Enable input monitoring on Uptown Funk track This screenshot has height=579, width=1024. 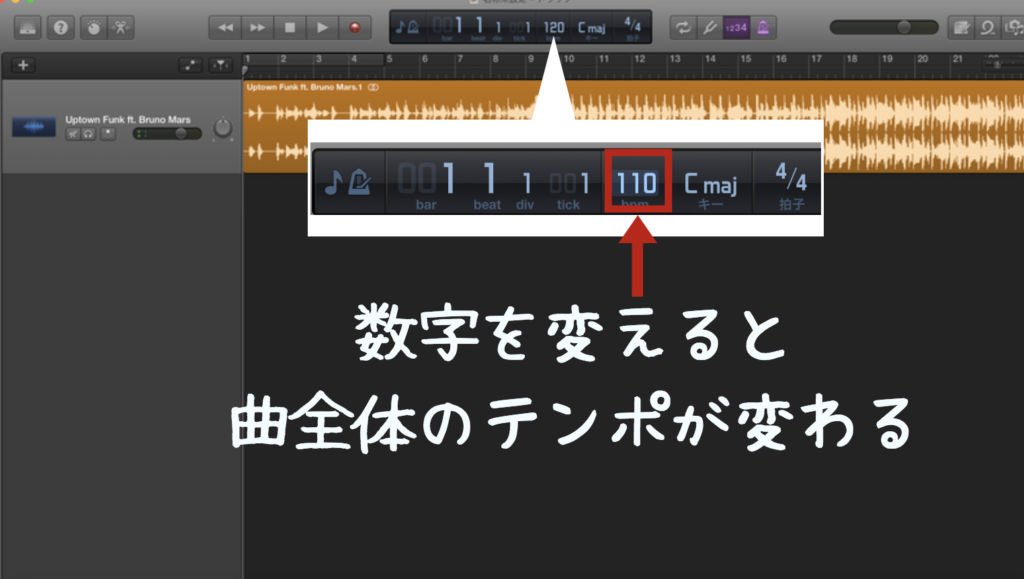click(x=108, y=134)
